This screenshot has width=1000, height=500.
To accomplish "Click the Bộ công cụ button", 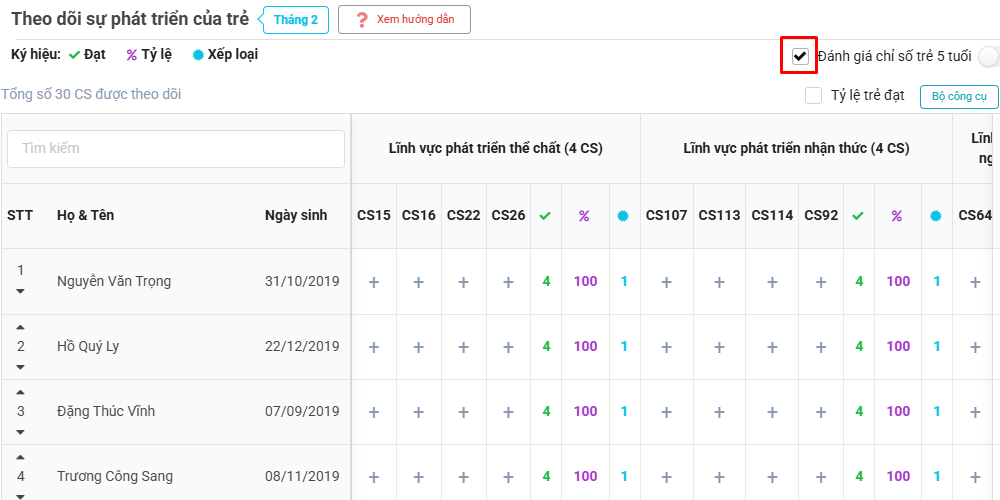I will click(958, 97).
